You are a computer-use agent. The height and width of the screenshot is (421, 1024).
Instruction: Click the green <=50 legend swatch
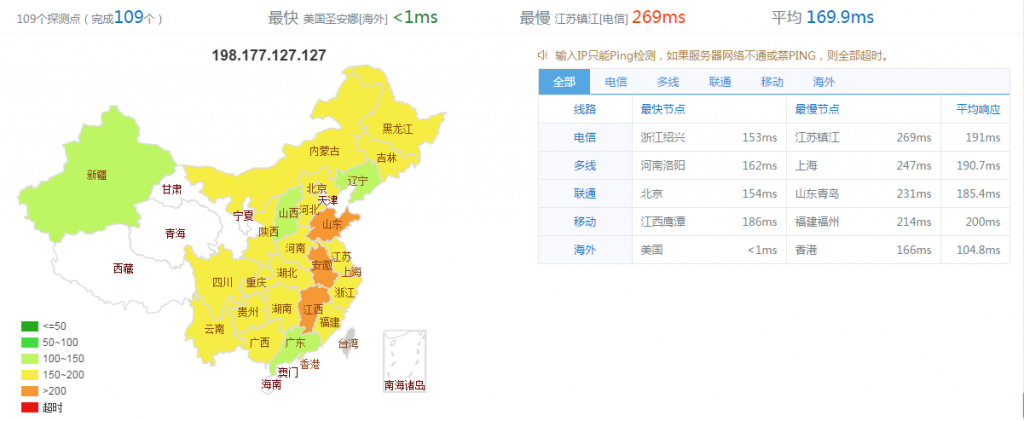click(x=27, y=326)
